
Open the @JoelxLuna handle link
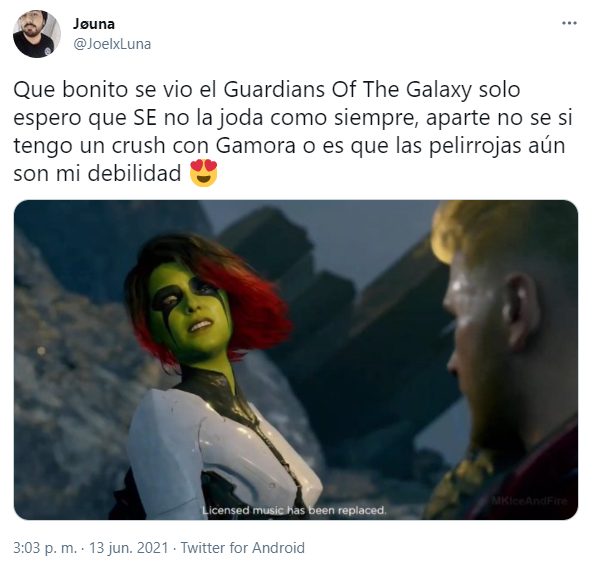[112, 44]
